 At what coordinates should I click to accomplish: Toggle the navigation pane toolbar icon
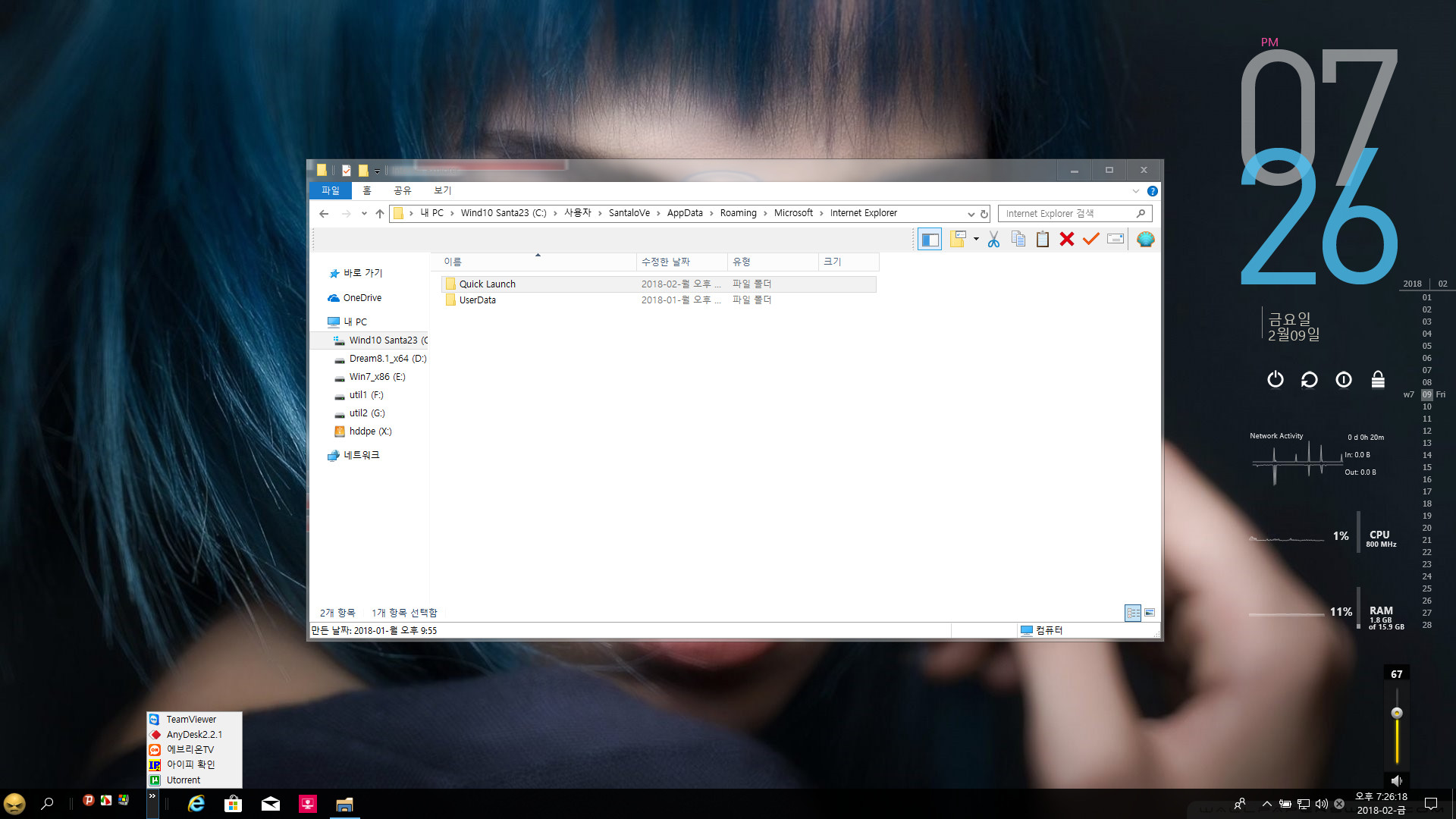[930, 240]
